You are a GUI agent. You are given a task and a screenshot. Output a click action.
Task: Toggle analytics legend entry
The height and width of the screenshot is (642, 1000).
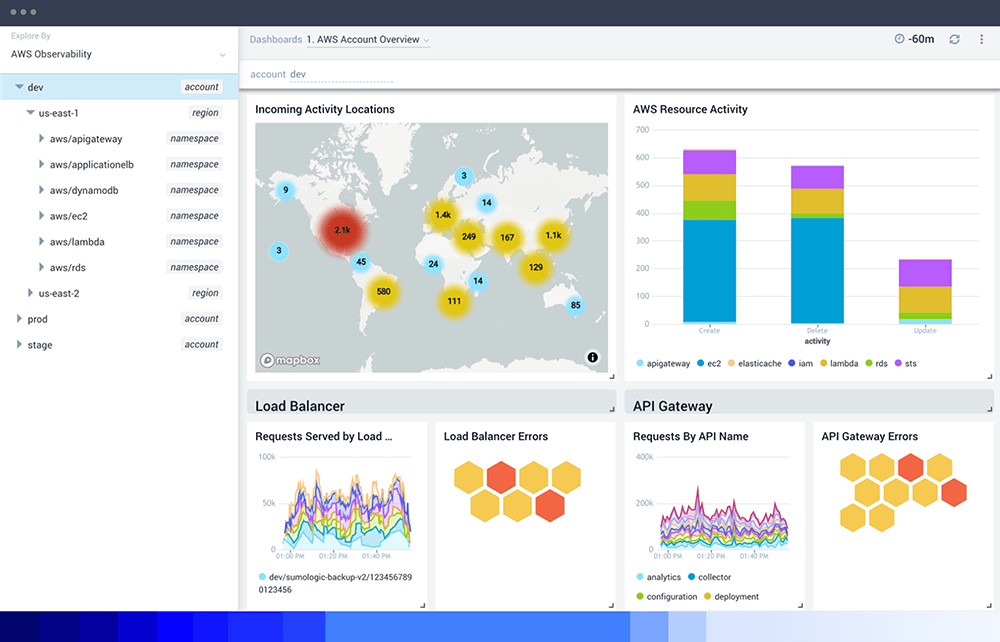[x=659, y=577]
